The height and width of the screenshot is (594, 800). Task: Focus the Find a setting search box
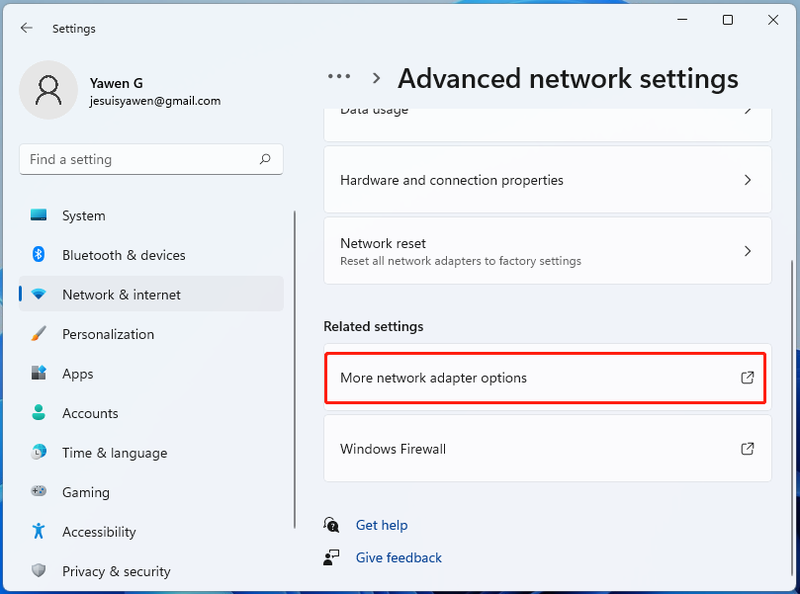pyautogui.click(x=151, y=159)
